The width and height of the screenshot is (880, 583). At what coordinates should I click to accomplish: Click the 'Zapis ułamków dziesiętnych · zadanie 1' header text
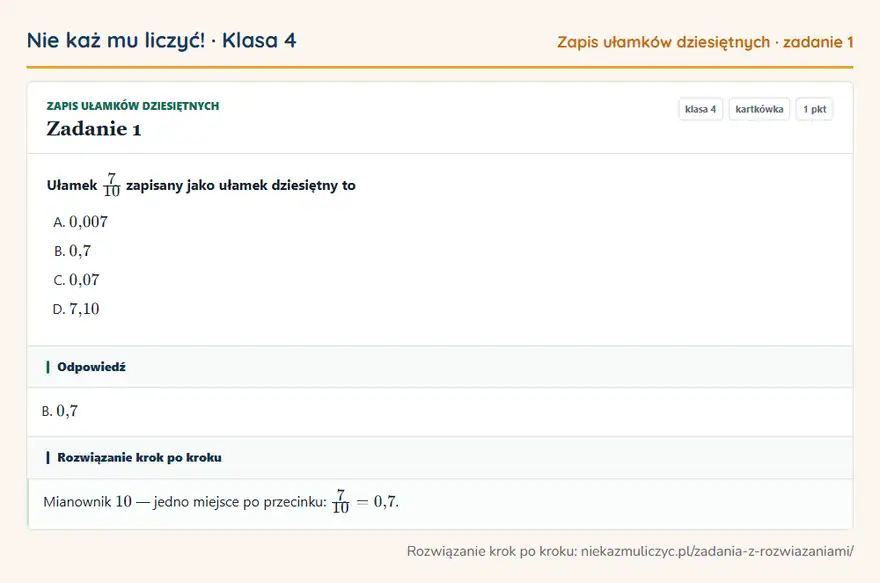(705, 42)
